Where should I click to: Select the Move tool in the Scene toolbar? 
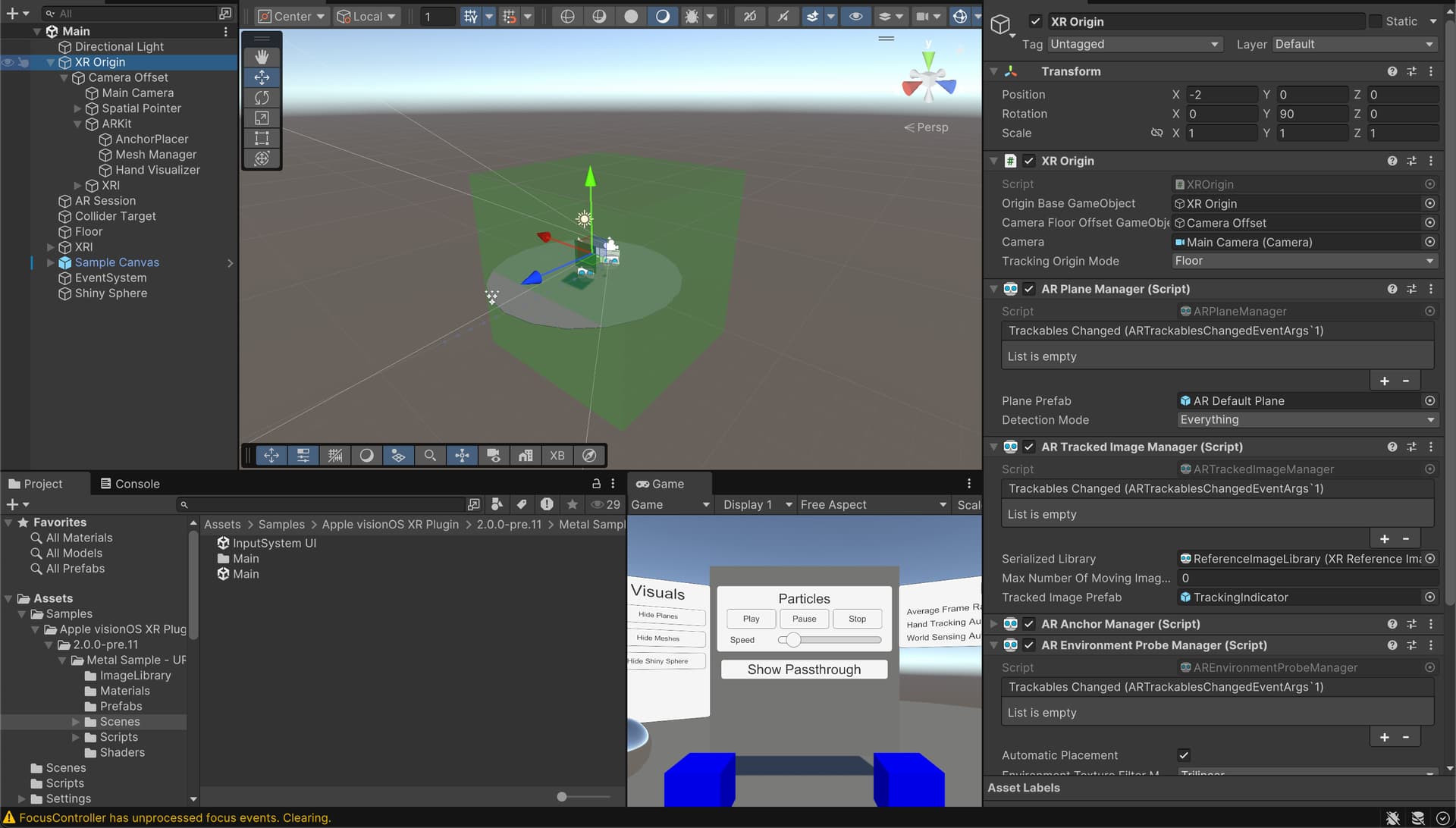pyautogui.click(x=262, y=77)
